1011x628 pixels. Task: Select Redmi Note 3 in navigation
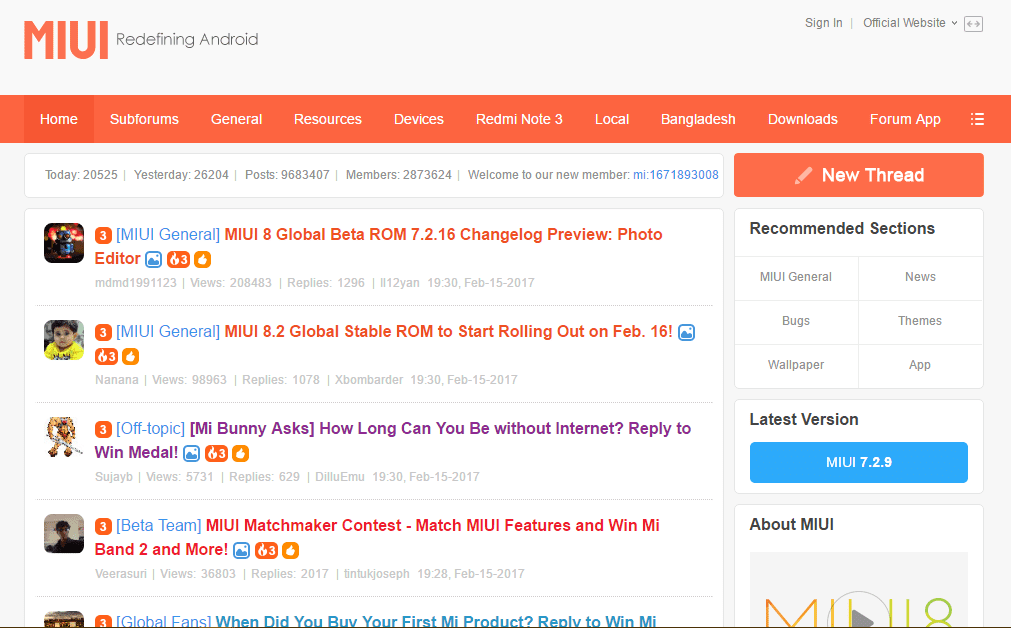point(519,119)
